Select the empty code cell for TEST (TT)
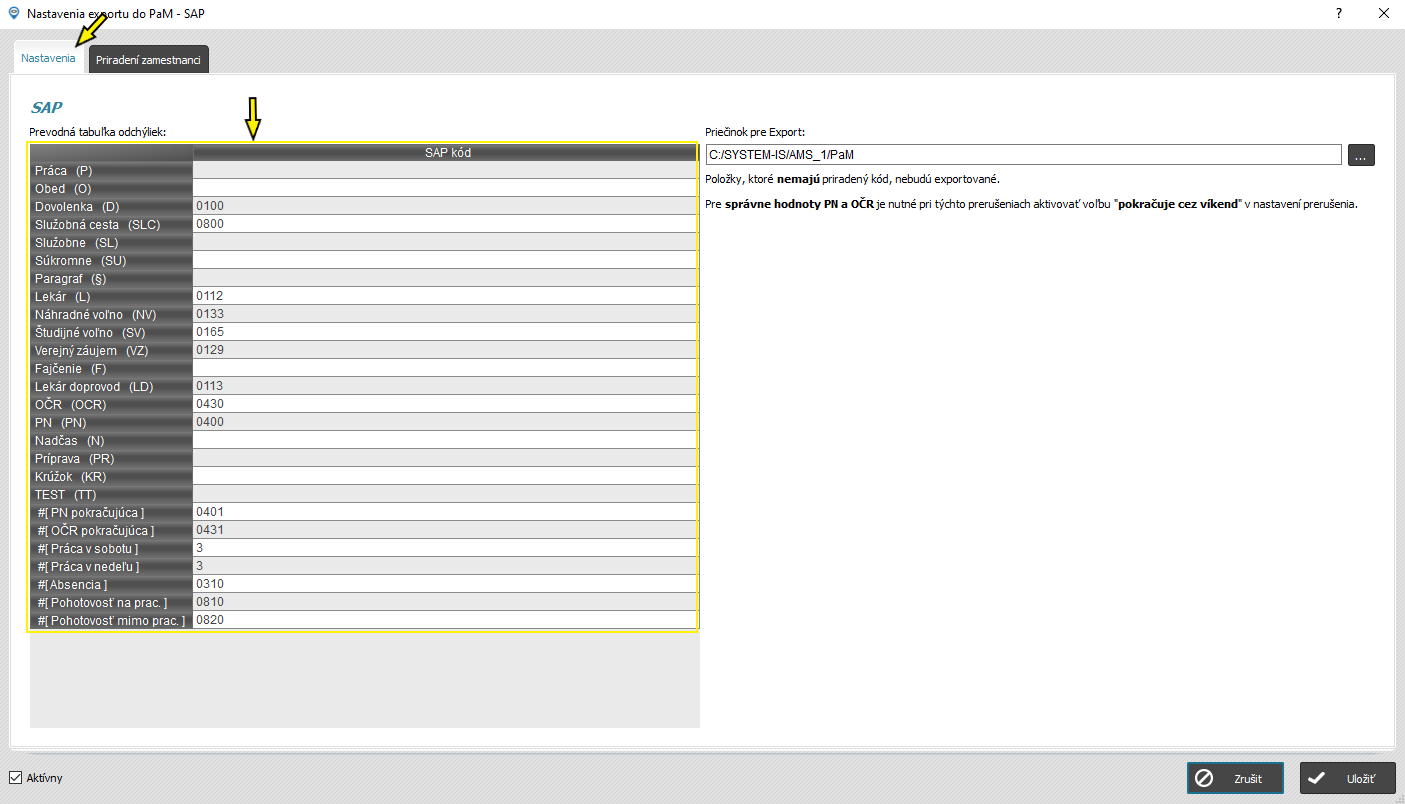 (445, 494)
